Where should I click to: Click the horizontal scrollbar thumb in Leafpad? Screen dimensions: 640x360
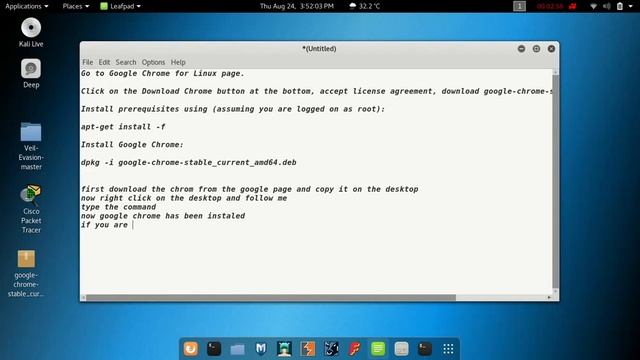271,298
